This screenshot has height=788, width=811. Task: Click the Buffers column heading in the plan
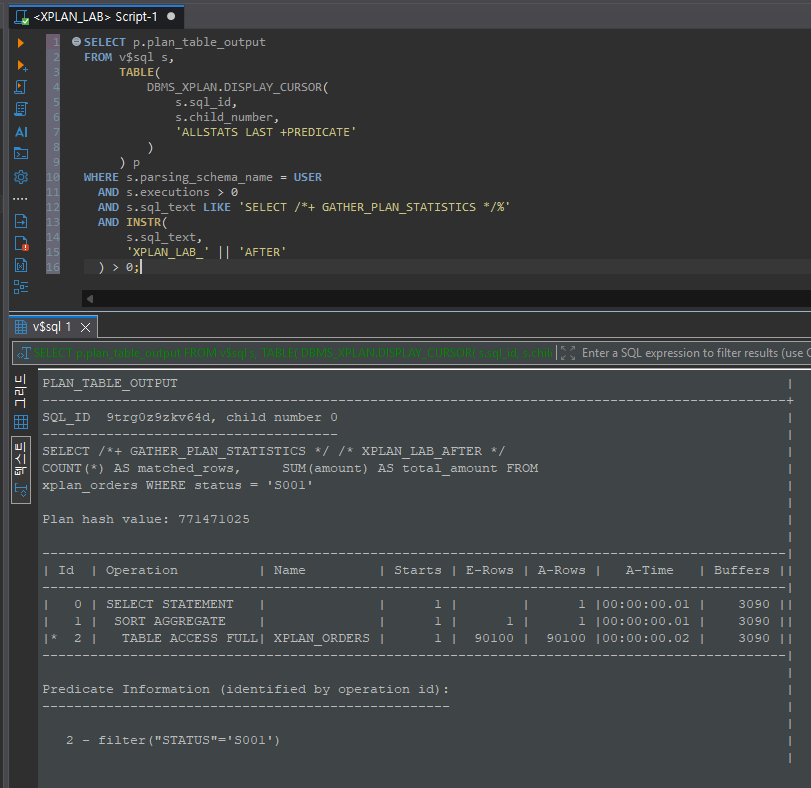742,570
